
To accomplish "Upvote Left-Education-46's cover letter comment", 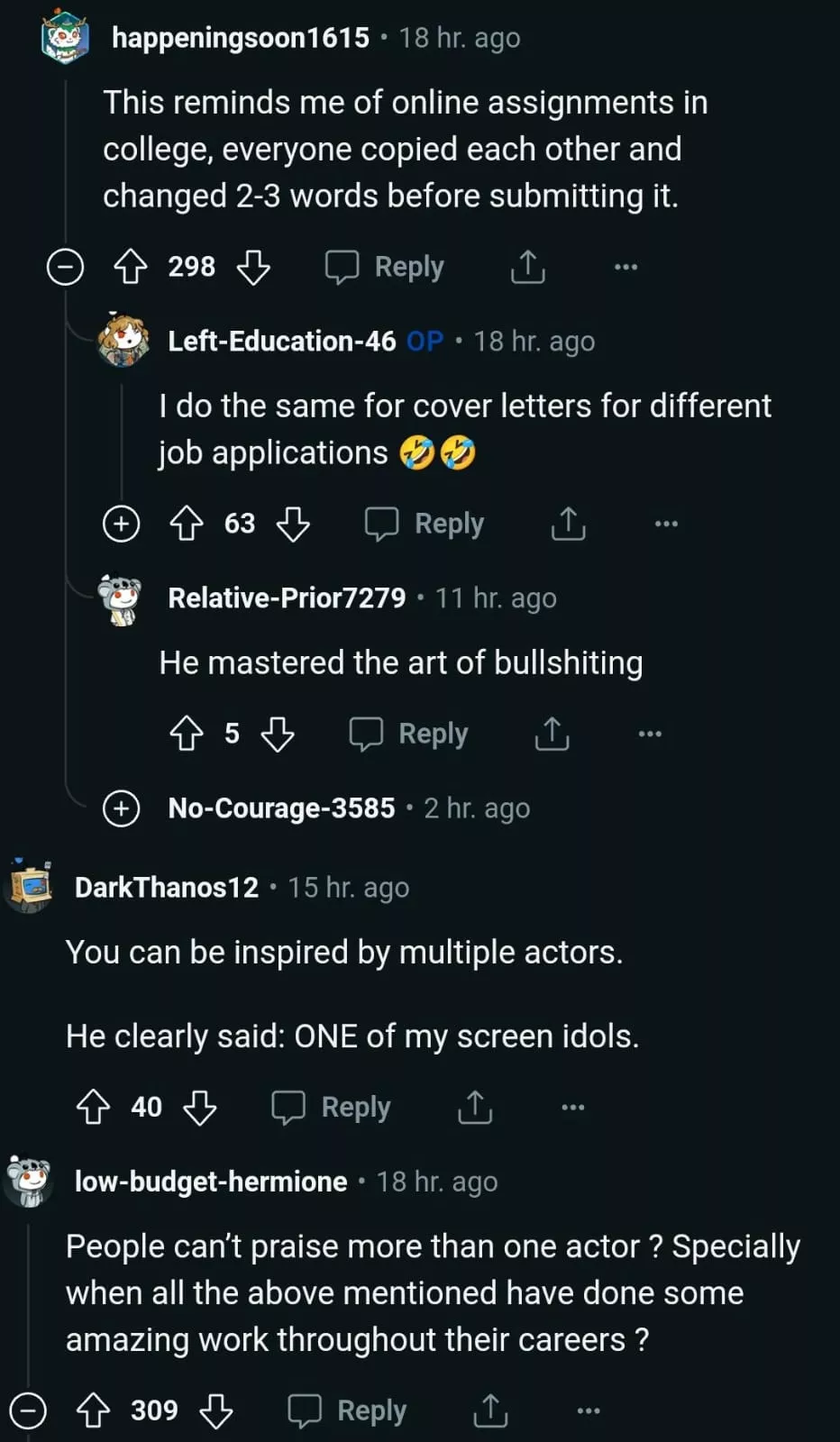I will (187, 524).
